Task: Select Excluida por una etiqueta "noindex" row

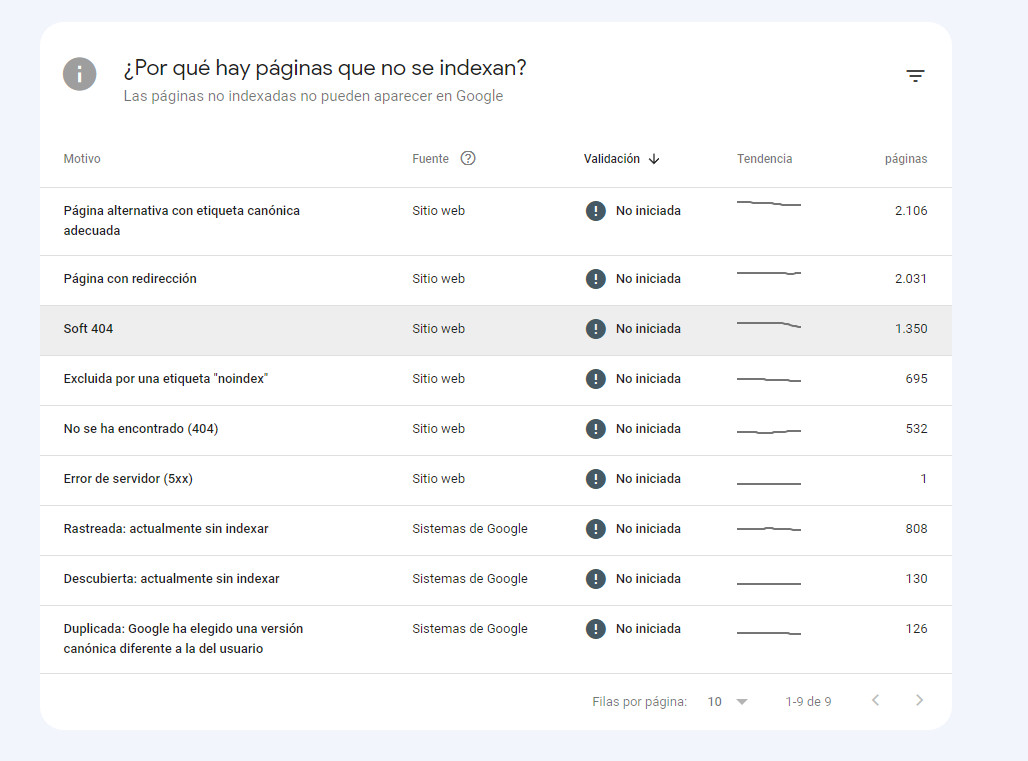Action: coord(166,379)
